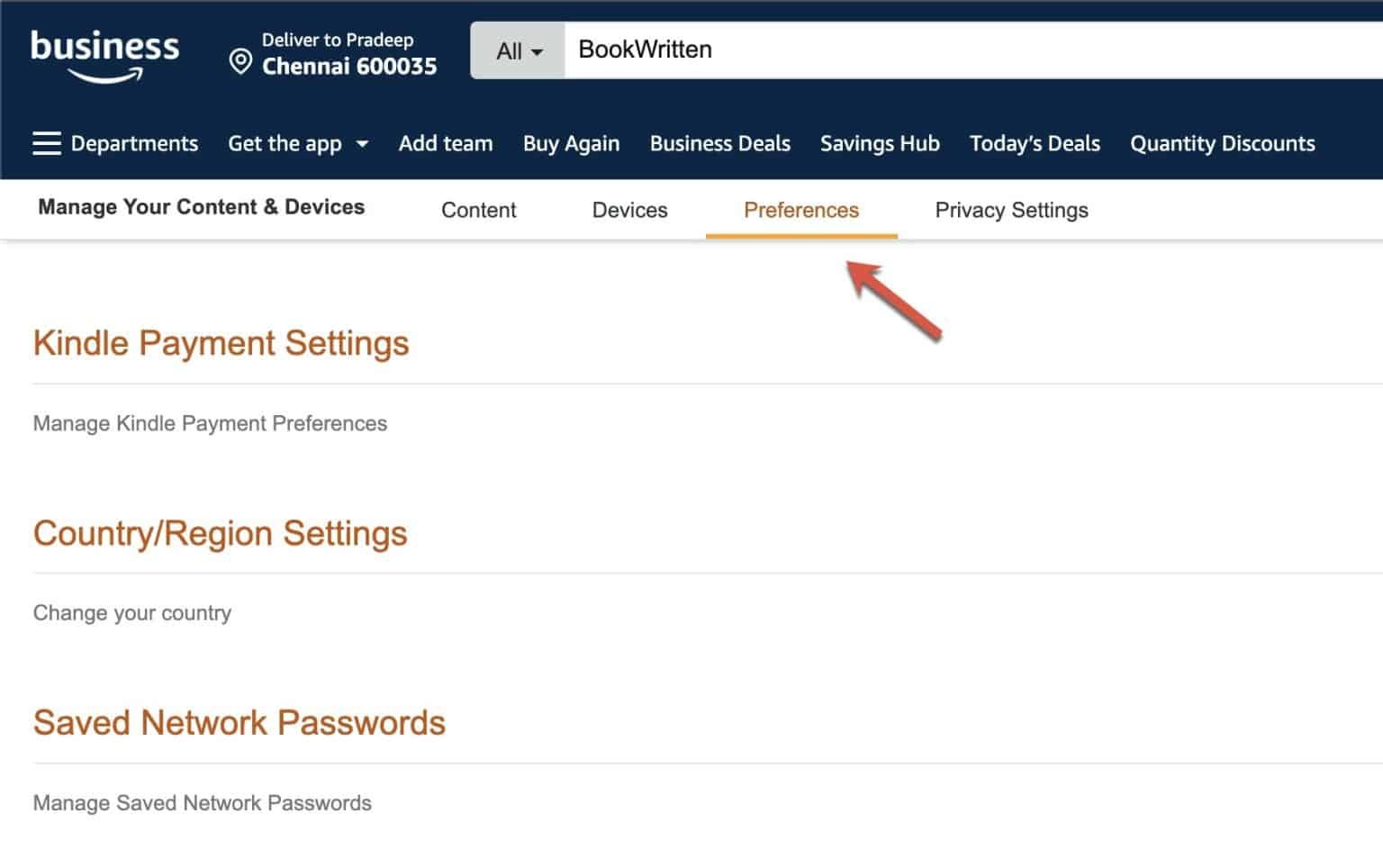This screenshot has width=1383, height=868.
Task: Open the hamburger Departments menu icon
Action: click(x=46, y=143)
